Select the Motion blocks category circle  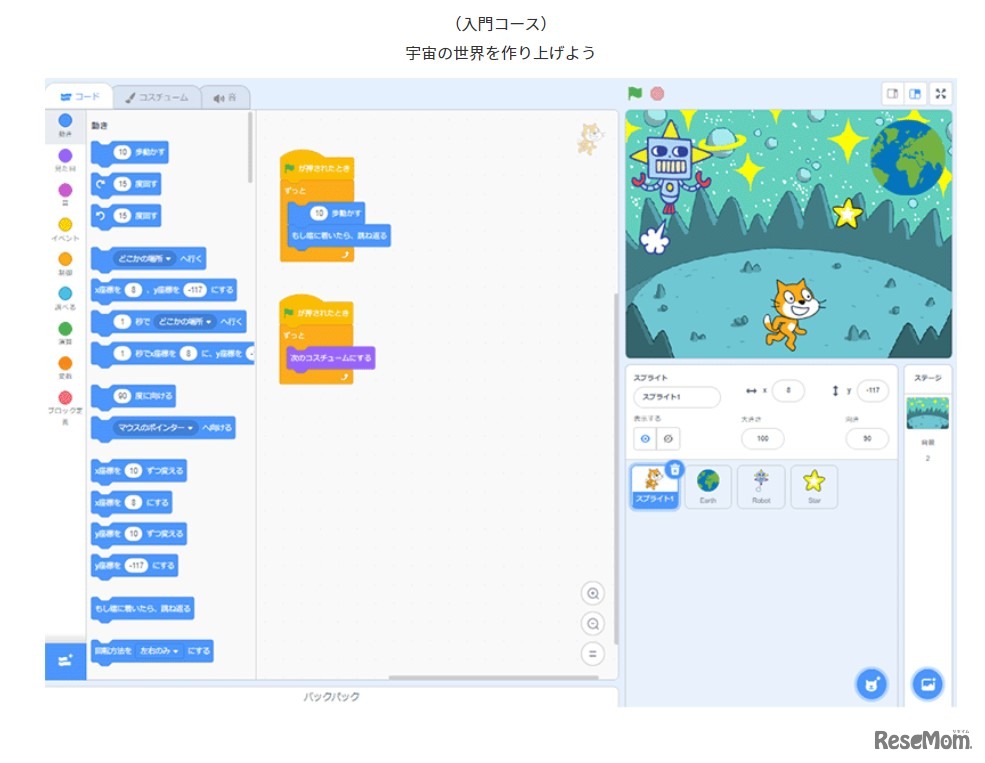pyautogui.click(x=65, y=120)
